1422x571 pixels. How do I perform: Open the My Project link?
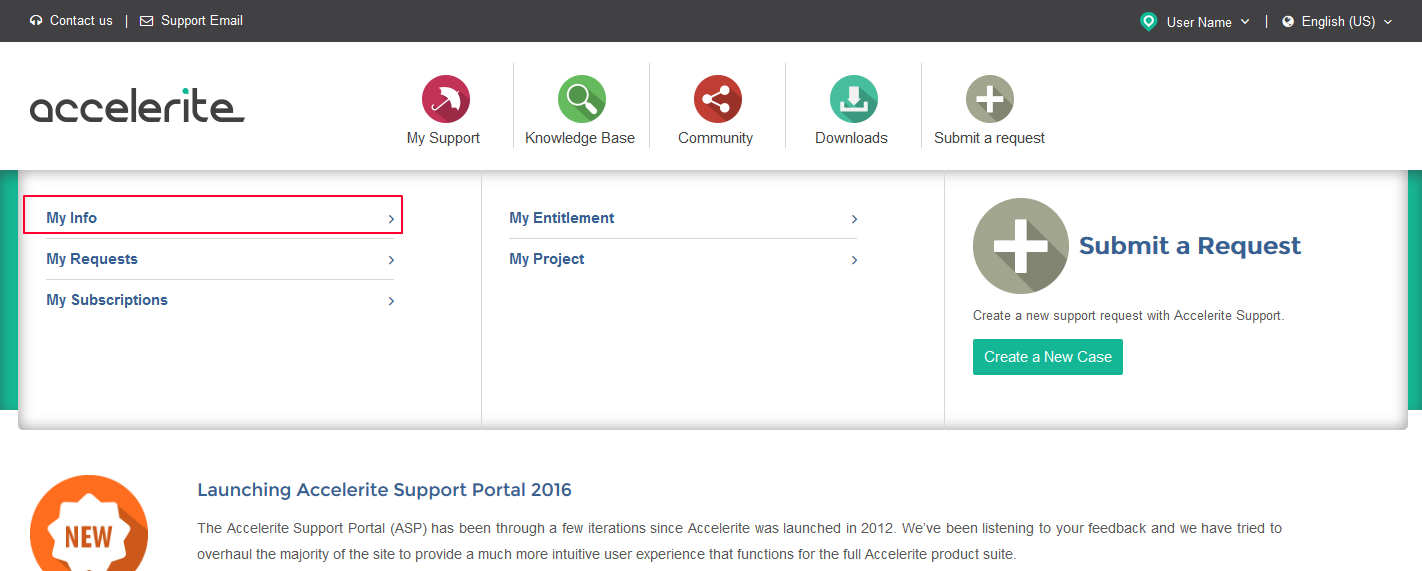(x=547, y=259)
